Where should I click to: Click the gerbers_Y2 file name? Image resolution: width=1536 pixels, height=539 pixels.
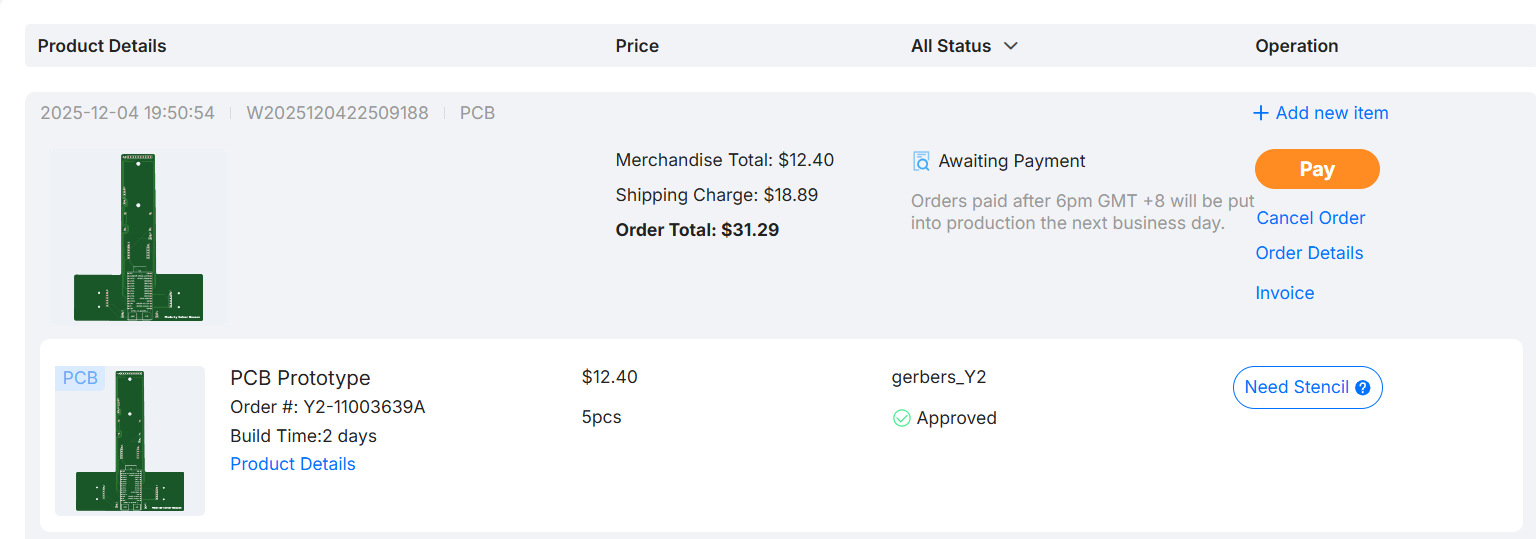click(x=939, y=377)
